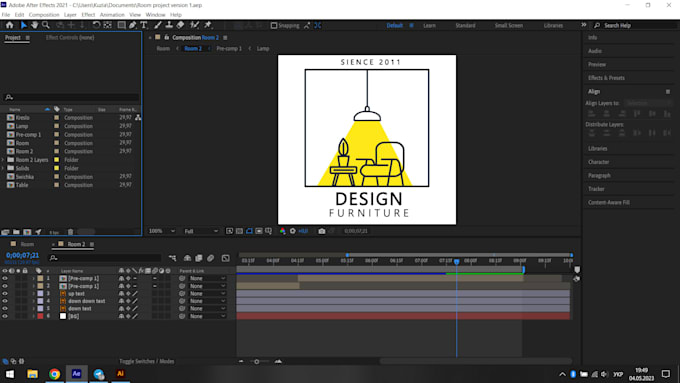
Task: Select the Rectangle shape tool
Action: (121, 25)
